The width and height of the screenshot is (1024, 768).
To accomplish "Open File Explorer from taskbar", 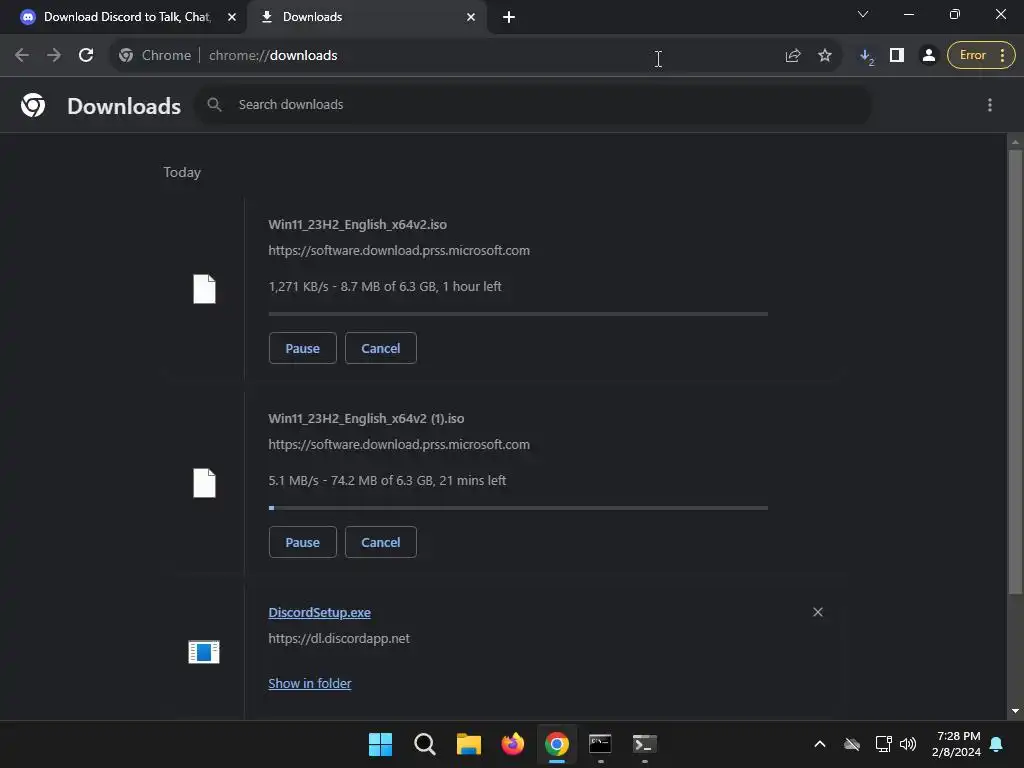I will click(468, 744).
